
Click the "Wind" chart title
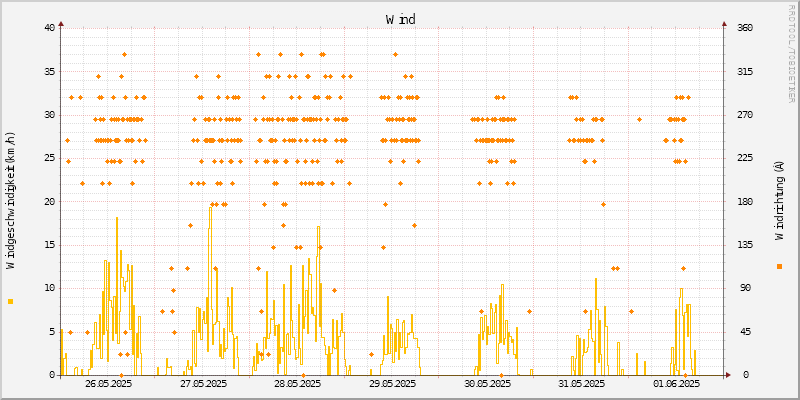tap(400, 19)
